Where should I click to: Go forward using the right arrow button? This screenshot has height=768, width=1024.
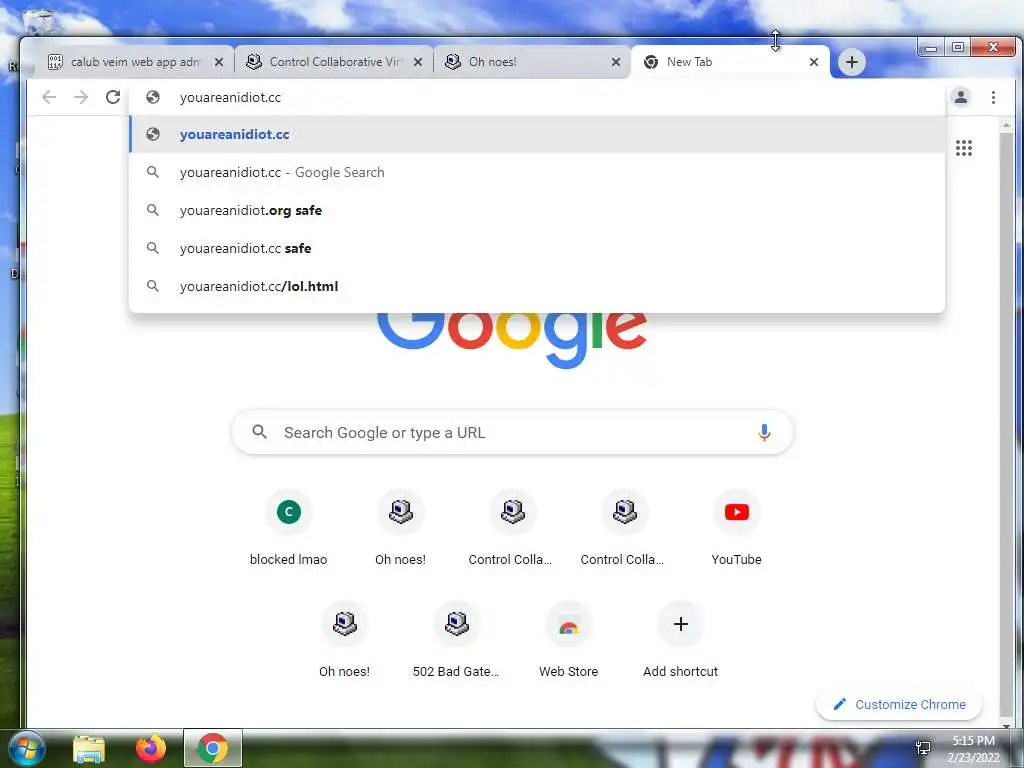pyautogui.click(x=81, y=97)
